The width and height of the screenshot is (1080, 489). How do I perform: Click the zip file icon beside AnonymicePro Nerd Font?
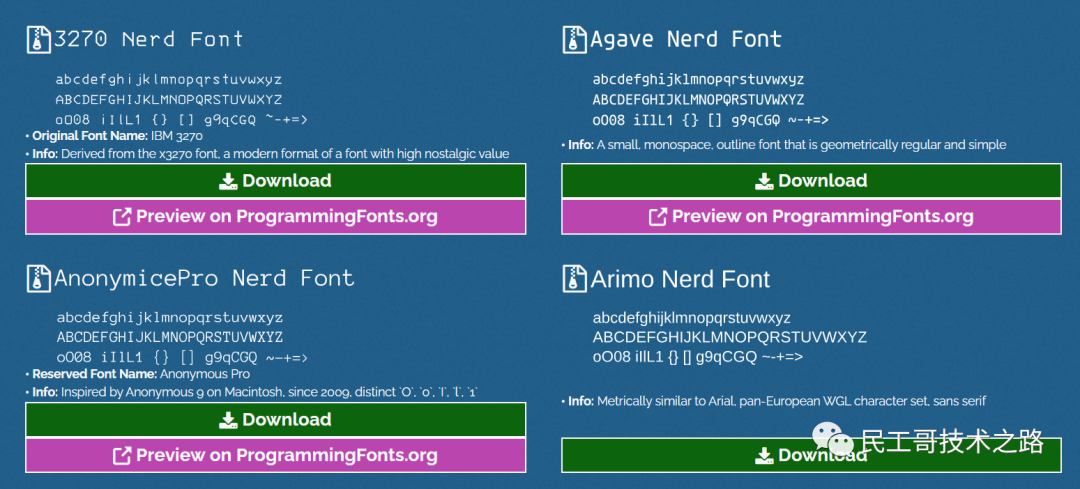pyautogui.click(x=39, y=278)
